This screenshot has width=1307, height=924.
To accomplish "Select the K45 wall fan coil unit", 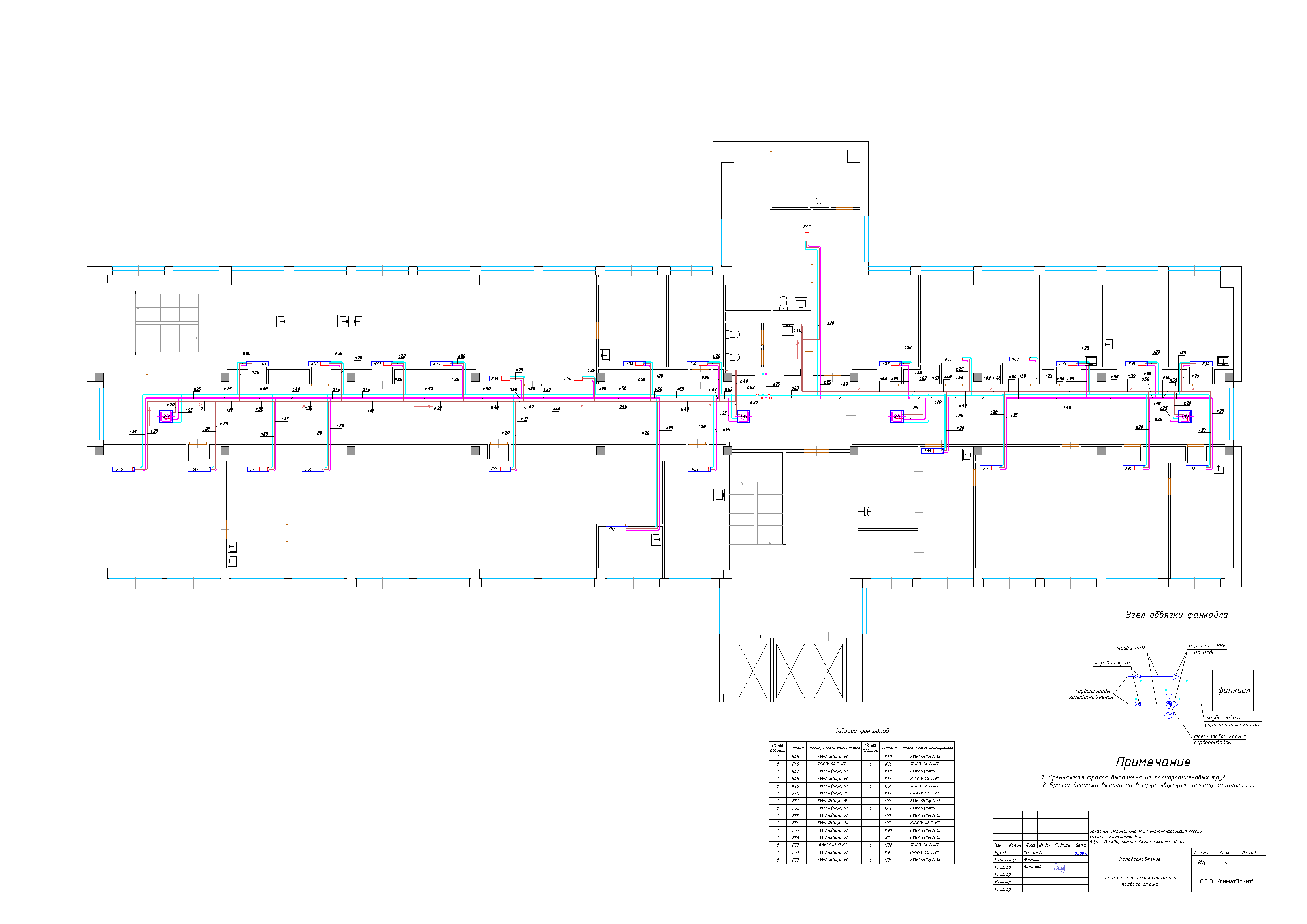I will tap(124, 469).
